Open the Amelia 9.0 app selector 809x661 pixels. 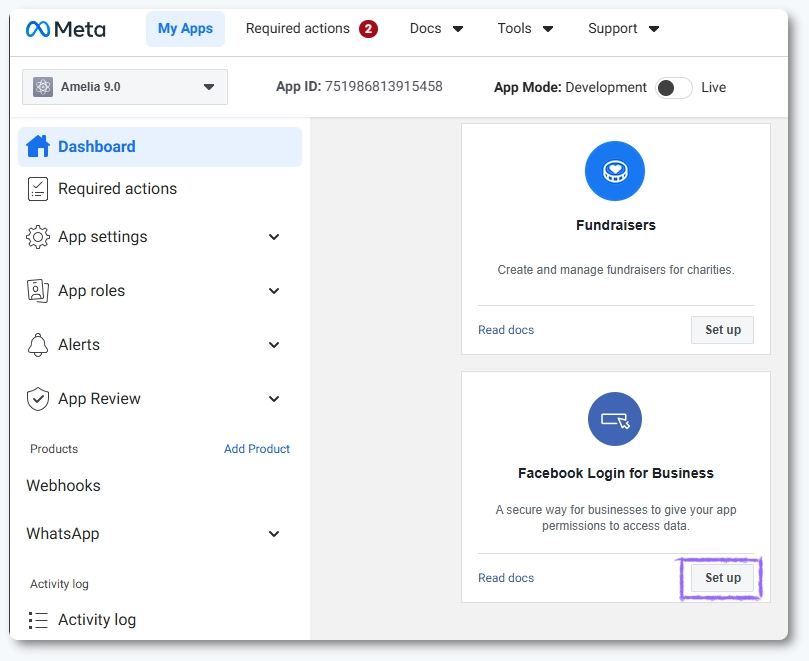(124, 87)
